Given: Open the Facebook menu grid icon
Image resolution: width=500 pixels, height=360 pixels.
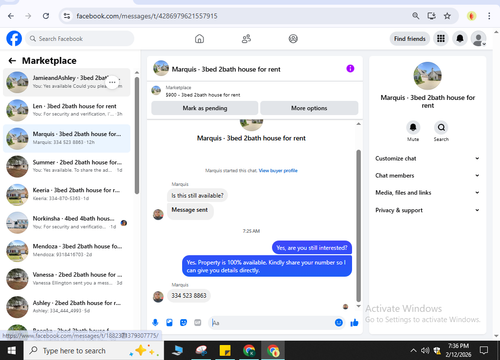Looking at the screenshot, I should click(x=441, y=39).
